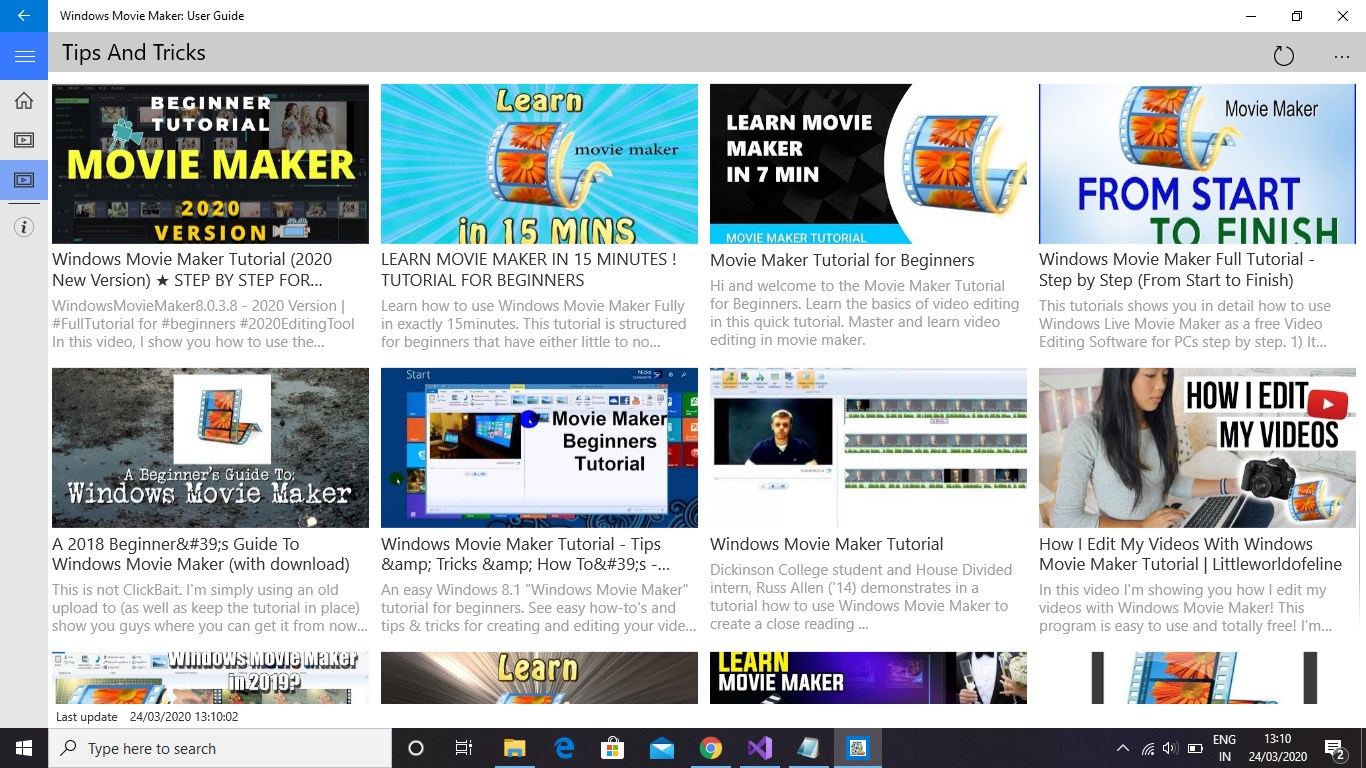Open 'Windows Movie Maker Full Tutorial' title
This screenshot has height=768, width=1366.
pos(1177,270)
